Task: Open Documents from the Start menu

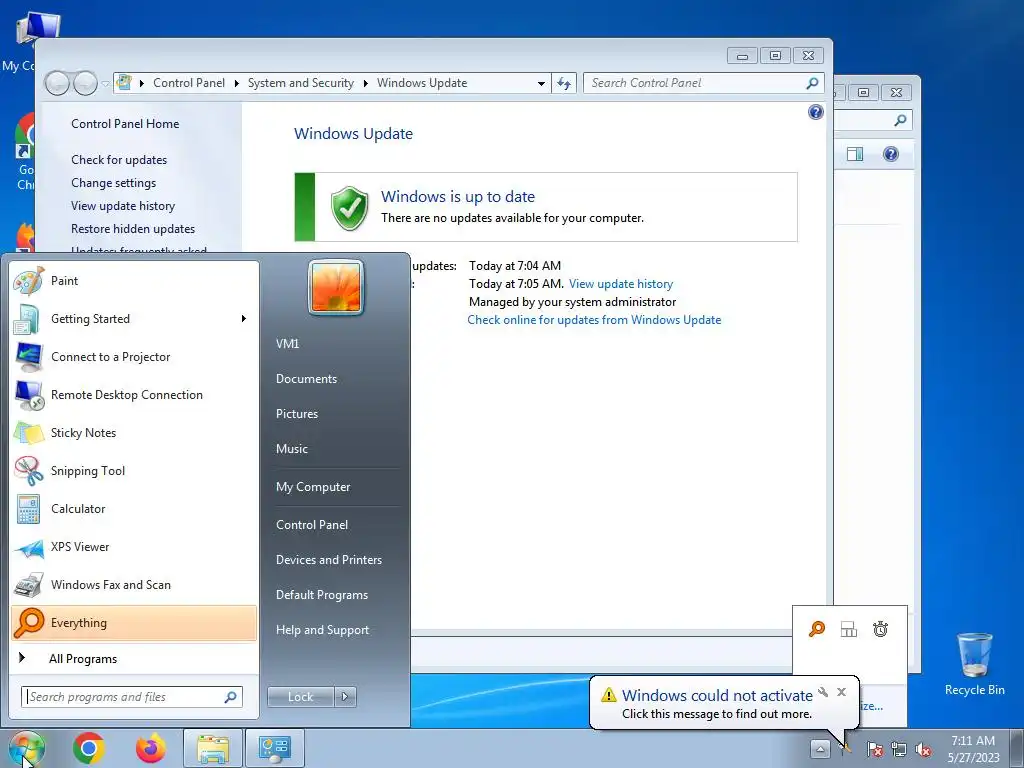Action: [x=306, y=379]
